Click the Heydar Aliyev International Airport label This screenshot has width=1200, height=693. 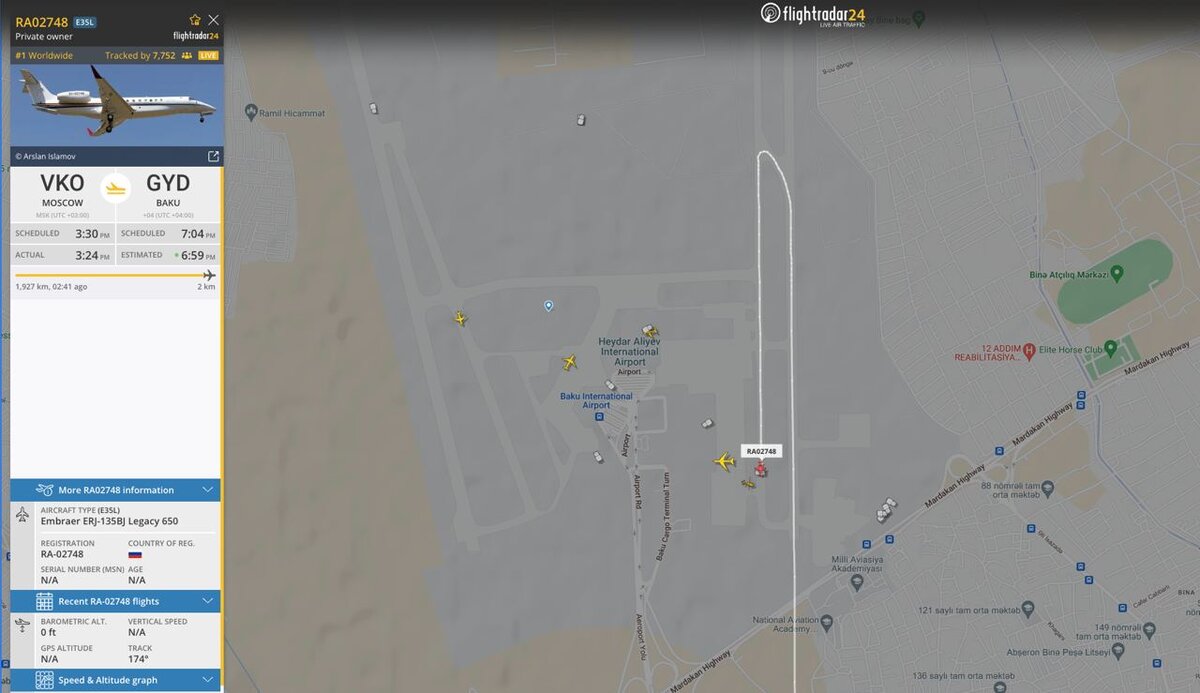tap(629, 352)
